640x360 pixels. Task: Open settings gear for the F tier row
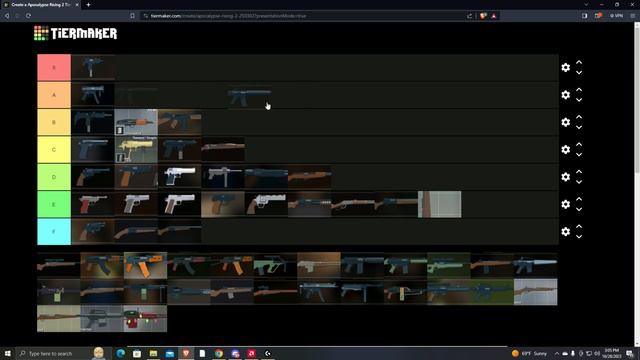[x=565, y=231]
